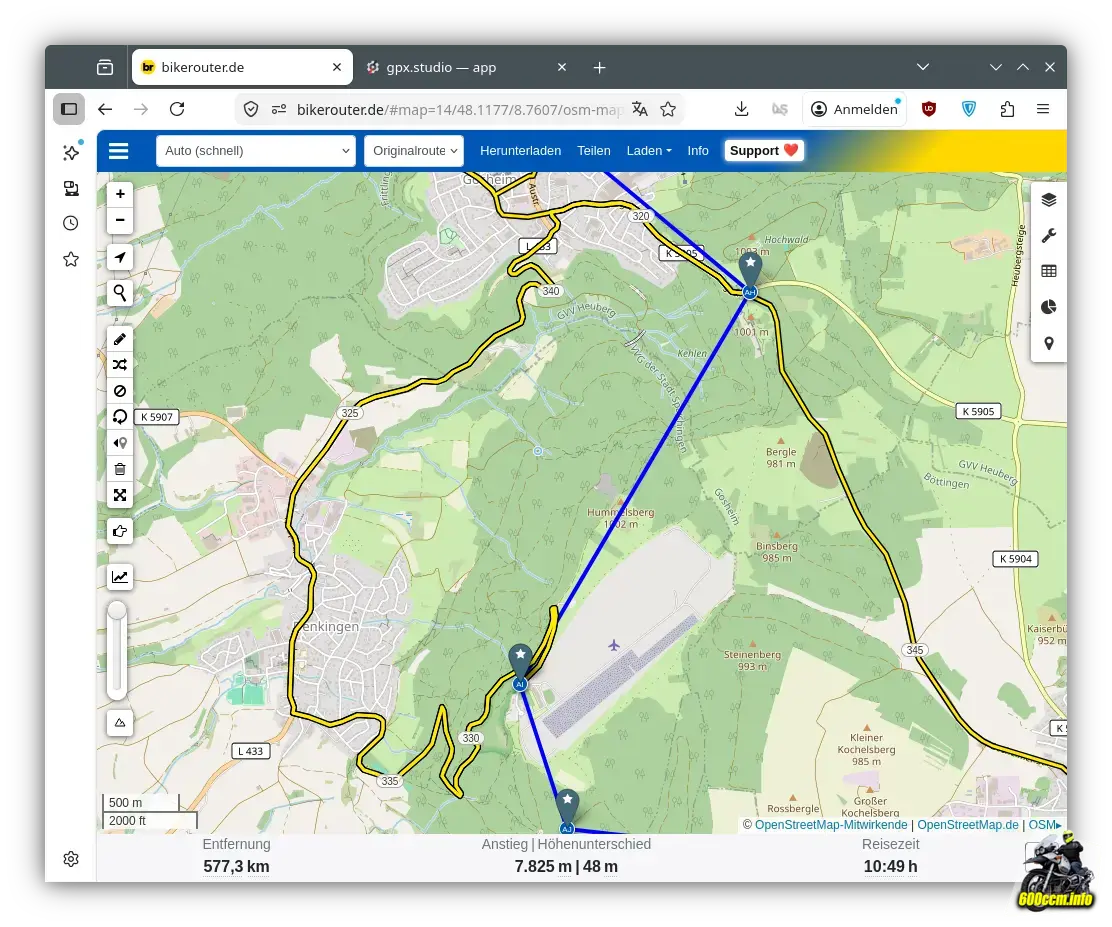Image resolution: width=1112 pixels, height=927 pixels.
Task: Click the route opacity slider handle
Action: coord(118,611)
